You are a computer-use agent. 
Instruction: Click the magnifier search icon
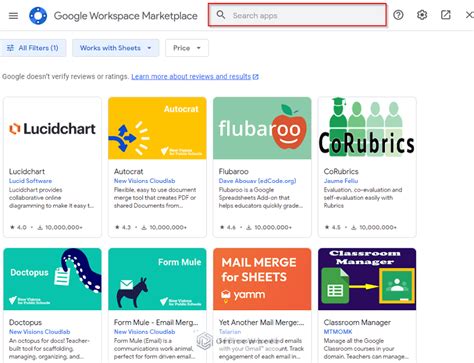click(x=221, y=15)
